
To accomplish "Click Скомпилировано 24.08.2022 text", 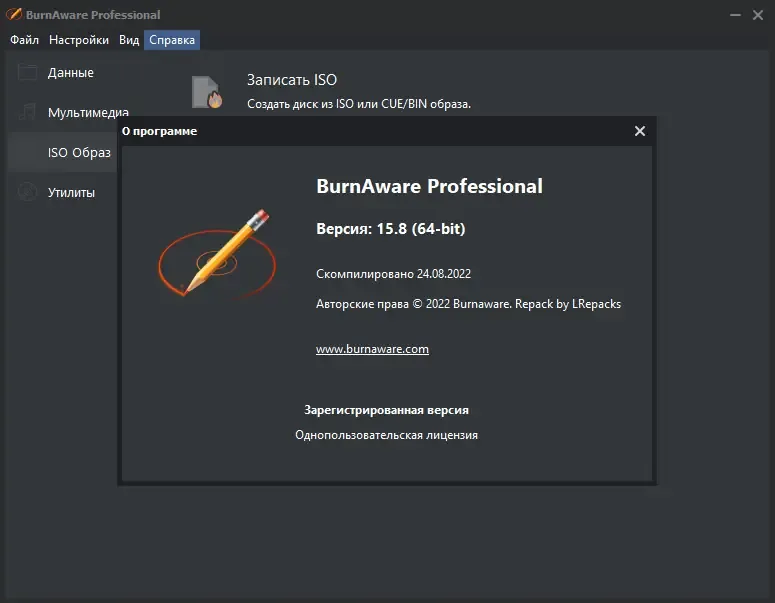I will tap(393, 274).
